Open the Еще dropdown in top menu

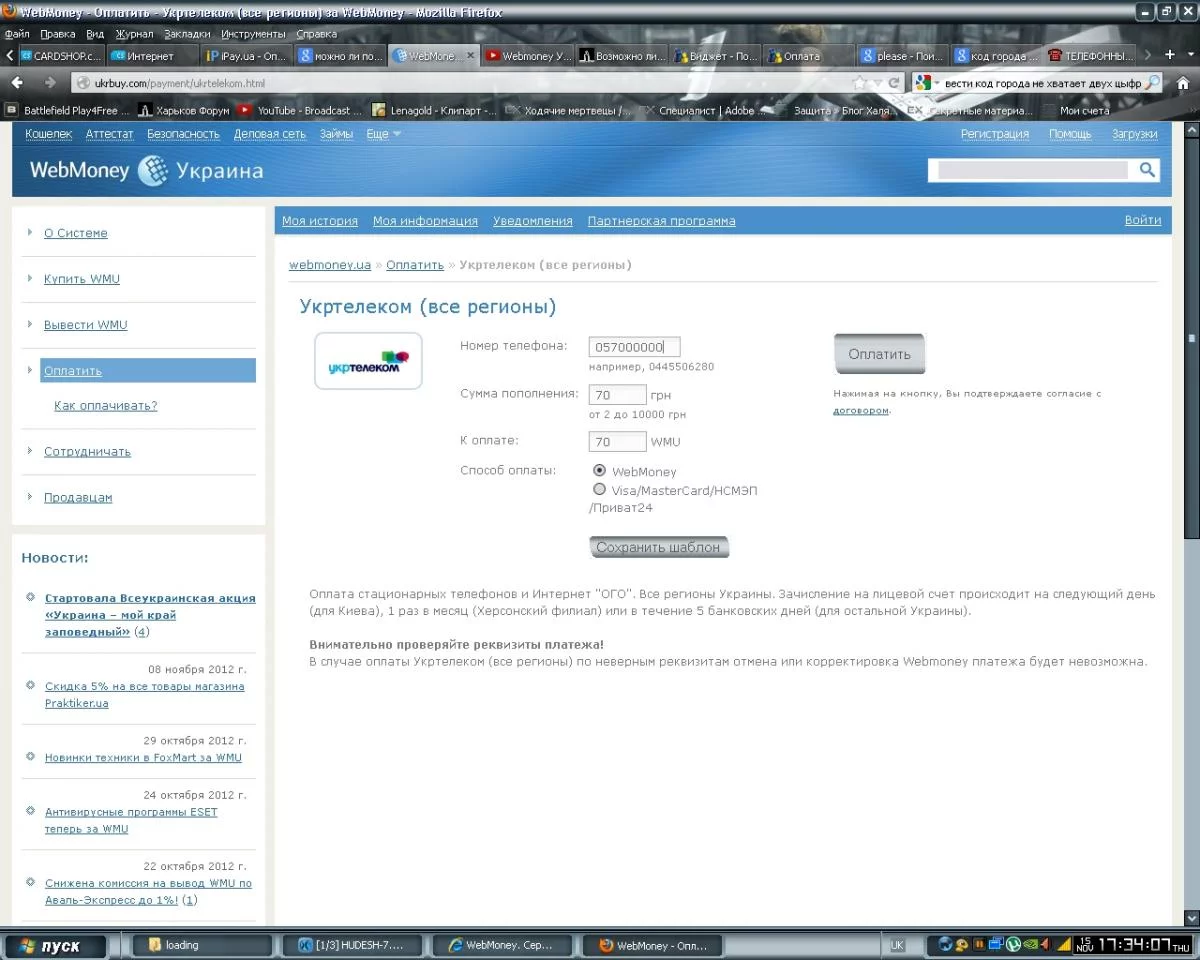click(383, 134)
